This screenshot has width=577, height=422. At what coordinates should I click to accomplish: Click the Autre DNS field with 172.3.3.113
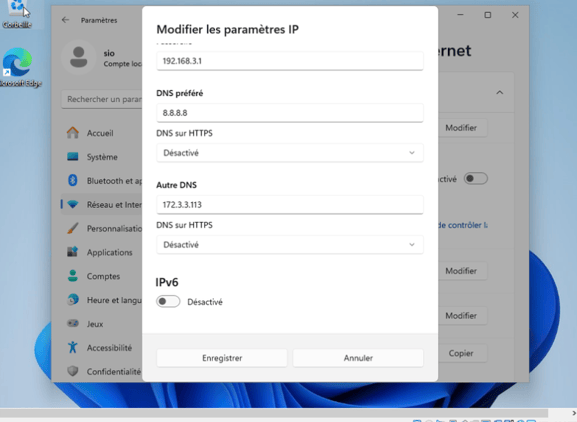click(290, 205)
